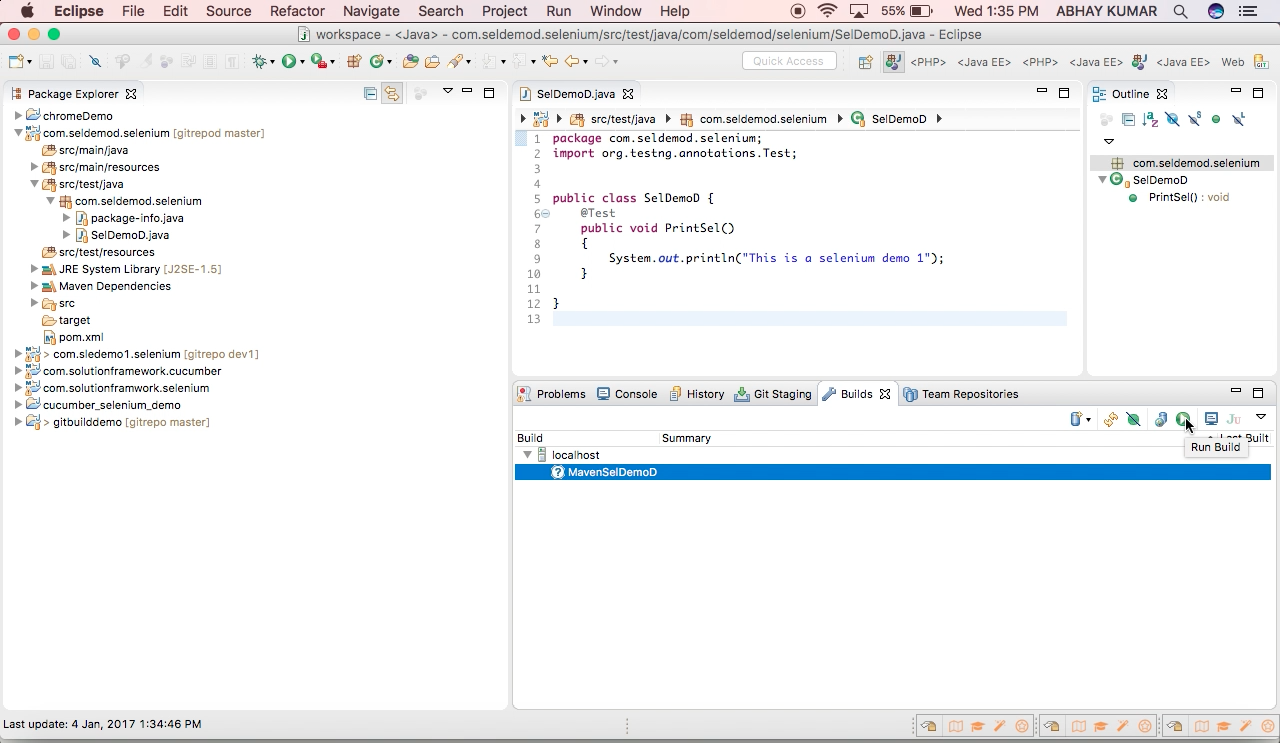
Task: Select SelDemoD.java in Package Explorer
Action: pos(130,235)
